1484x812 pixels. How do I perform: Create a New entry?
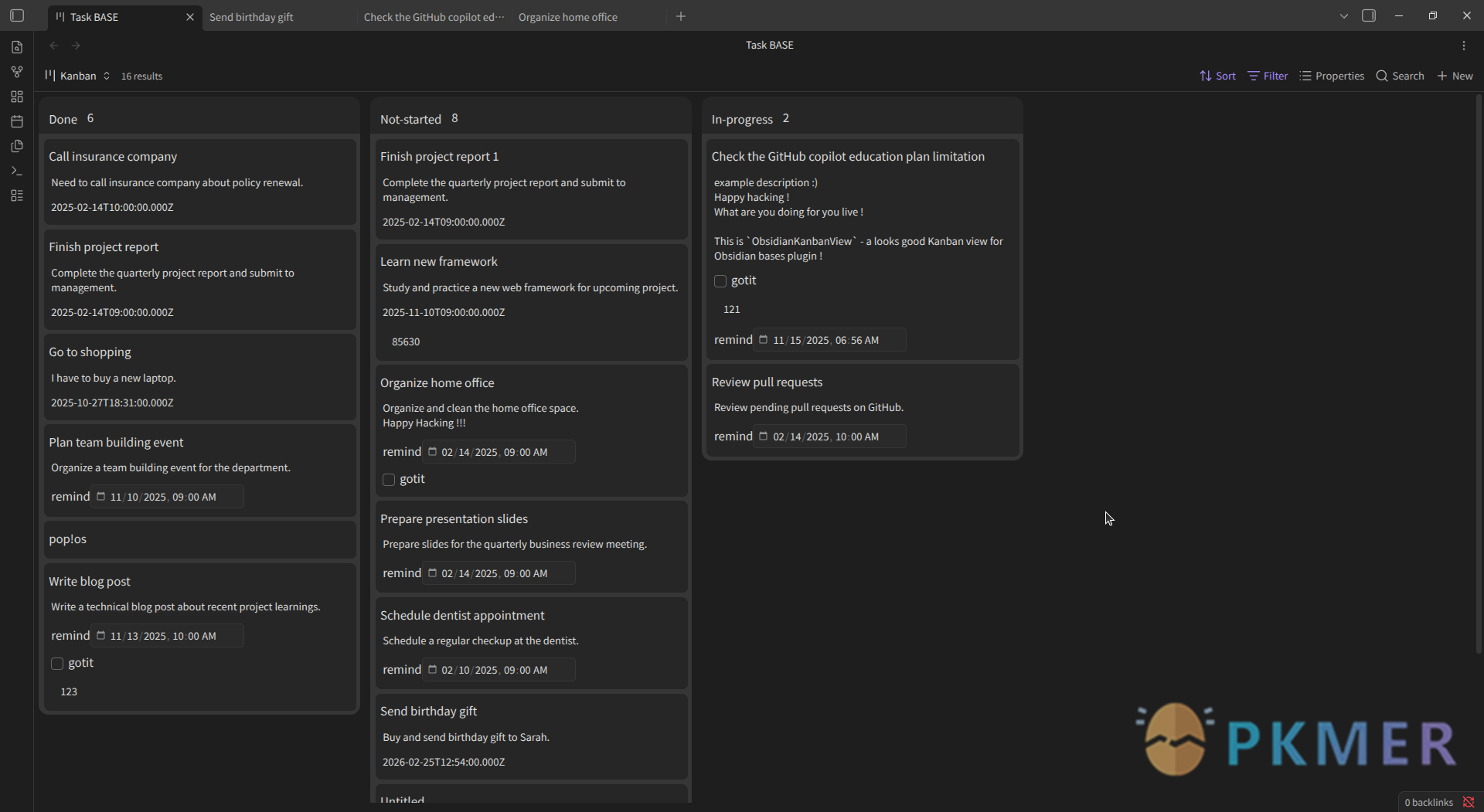coord(1455,76)
